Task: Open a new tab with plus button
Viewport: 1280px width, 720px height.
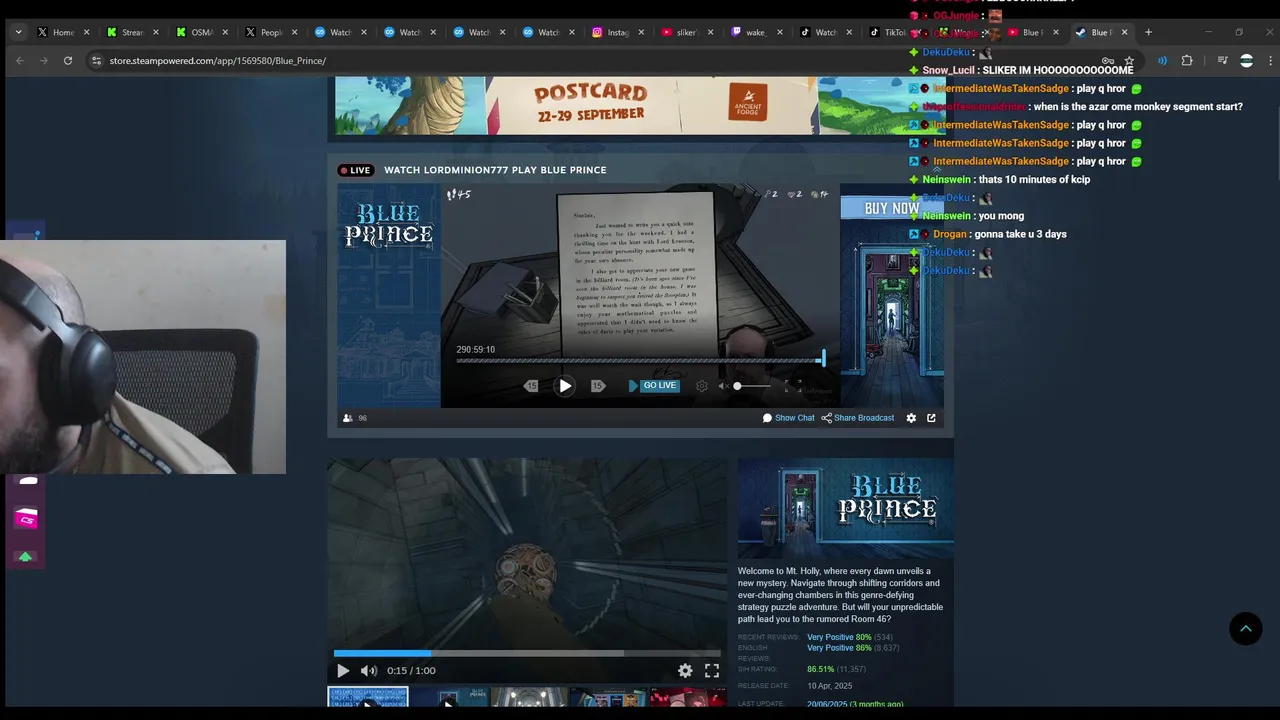Action: pyautogui.click(x=1148, y=32)
